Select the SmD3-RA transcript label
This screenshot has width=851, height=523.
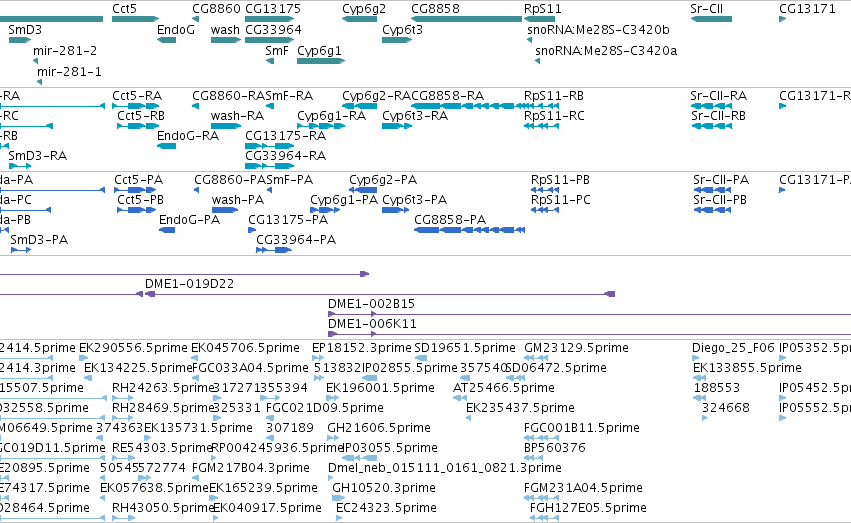point(37,156)
